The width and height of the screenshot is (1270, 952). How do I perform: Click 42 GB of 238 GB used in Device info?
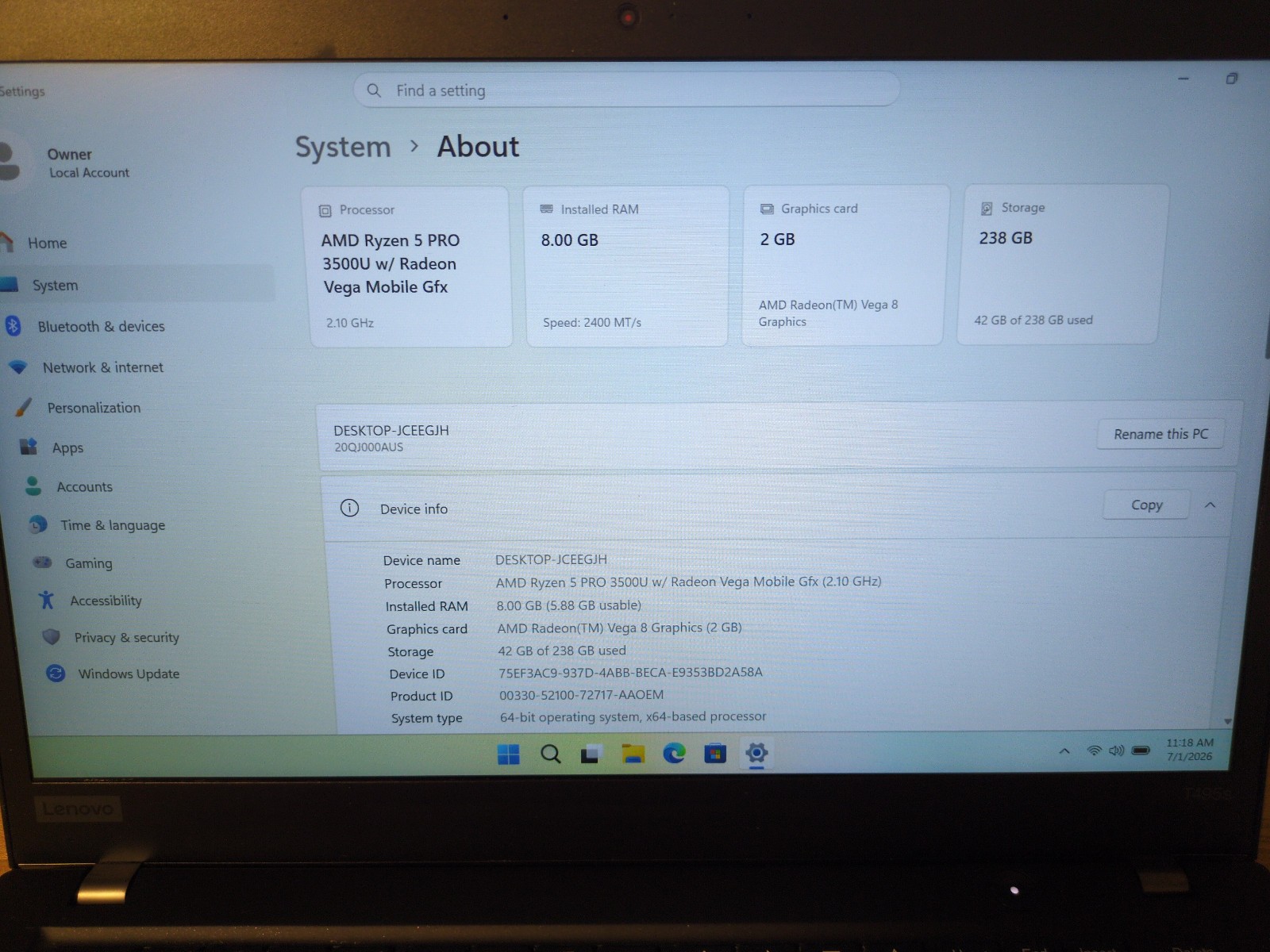[561, 651]
